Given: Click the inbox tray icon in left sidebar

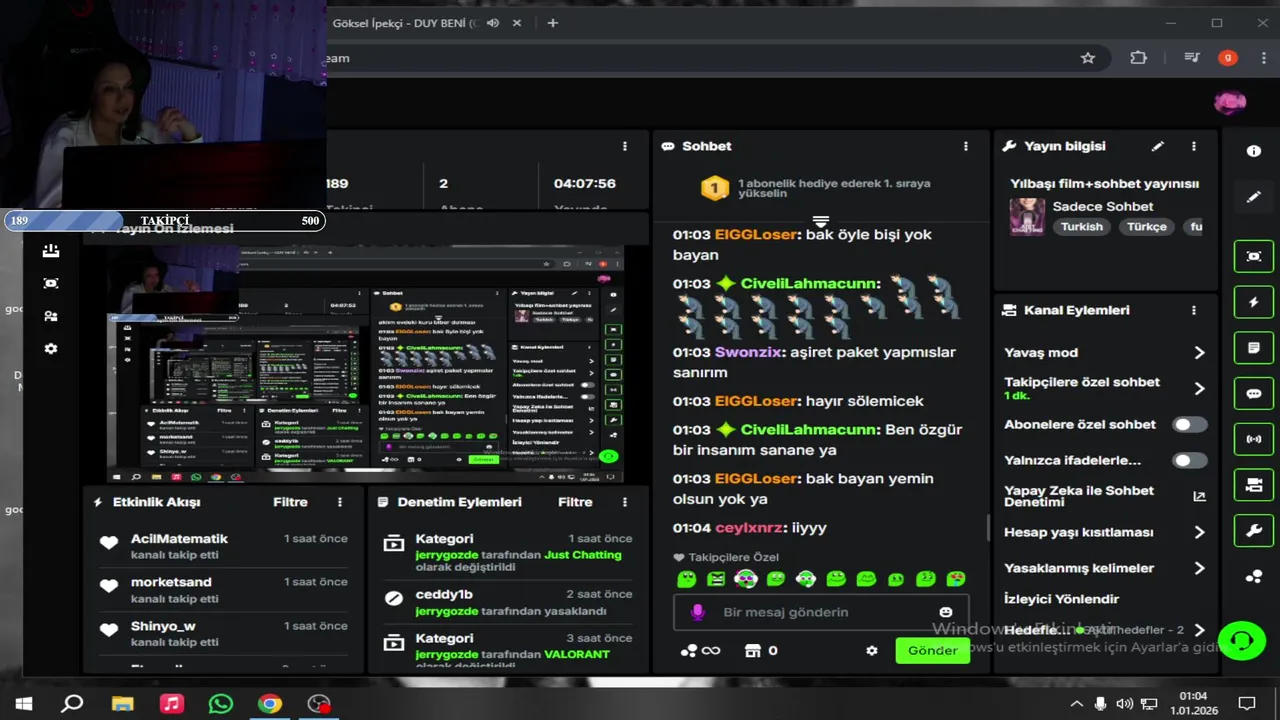Looking at the screenshot, I should 51,251.
